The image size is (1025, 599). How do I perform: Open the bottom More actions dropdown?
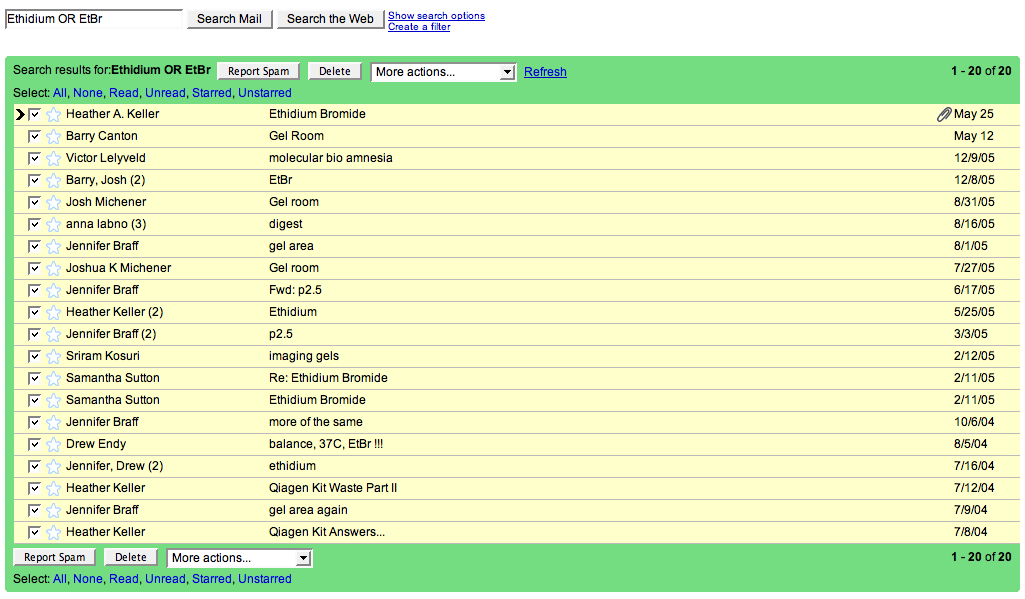[x=239, y=558]
